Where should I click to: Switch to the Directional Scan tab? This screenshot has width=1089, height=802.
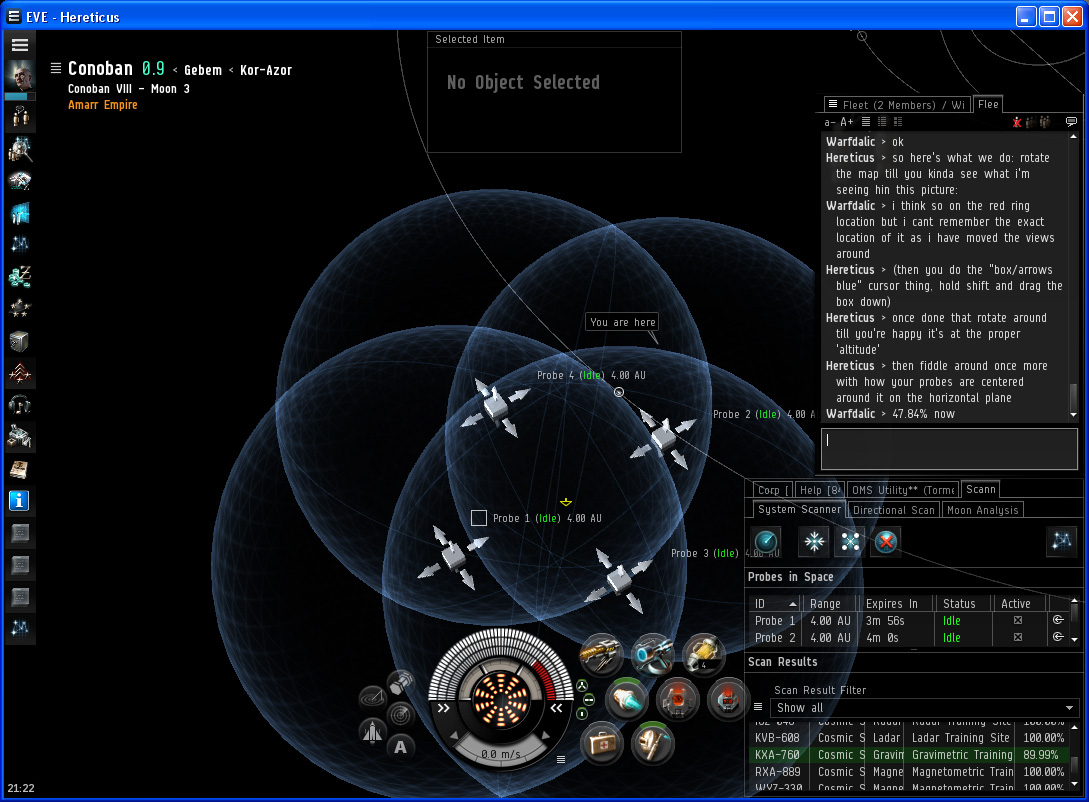click(893, 510)
